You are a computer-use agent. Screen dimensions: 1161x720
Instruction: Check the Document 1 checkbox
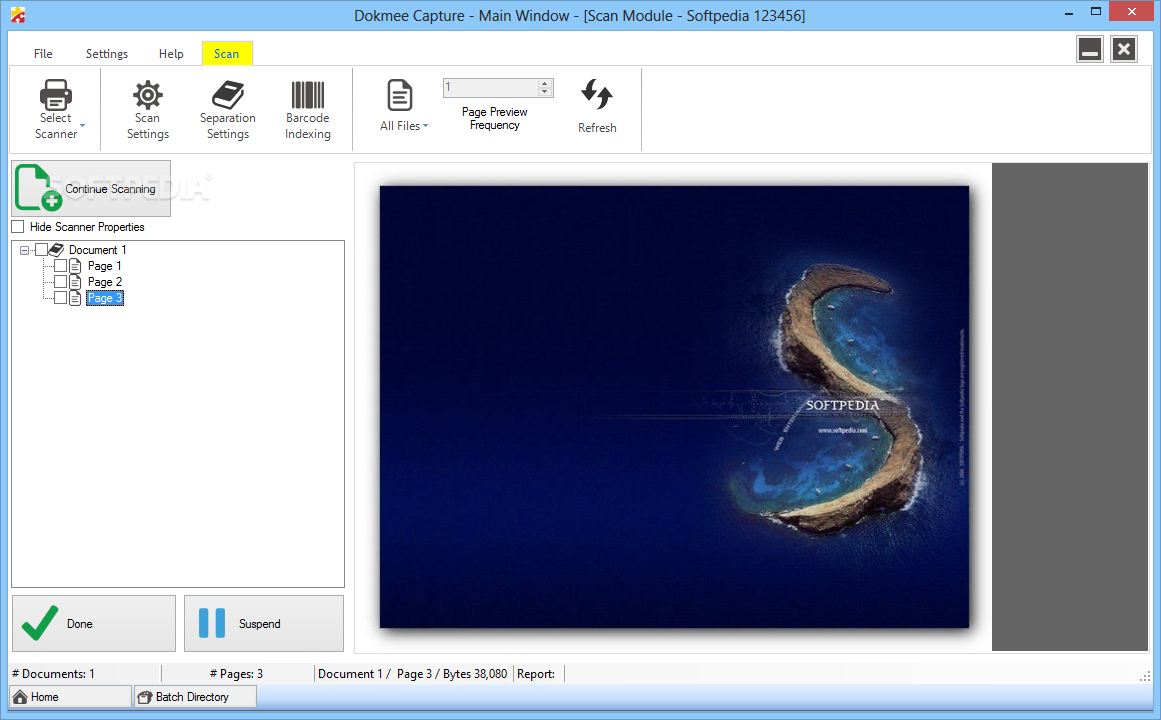tap(41, 250)
